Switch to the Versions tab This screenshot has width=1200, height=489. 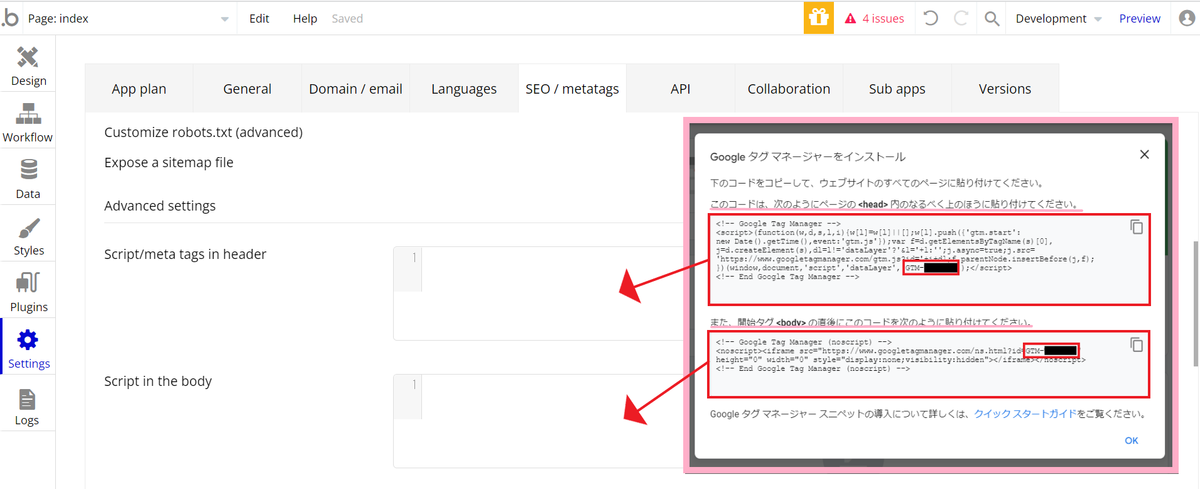[x=1005, y=88]
